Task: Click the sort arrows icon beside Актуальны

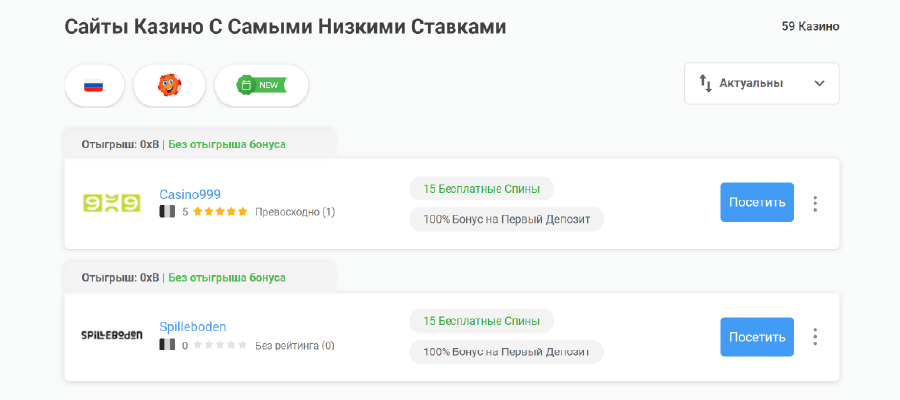Action: [x=705, y=84]
